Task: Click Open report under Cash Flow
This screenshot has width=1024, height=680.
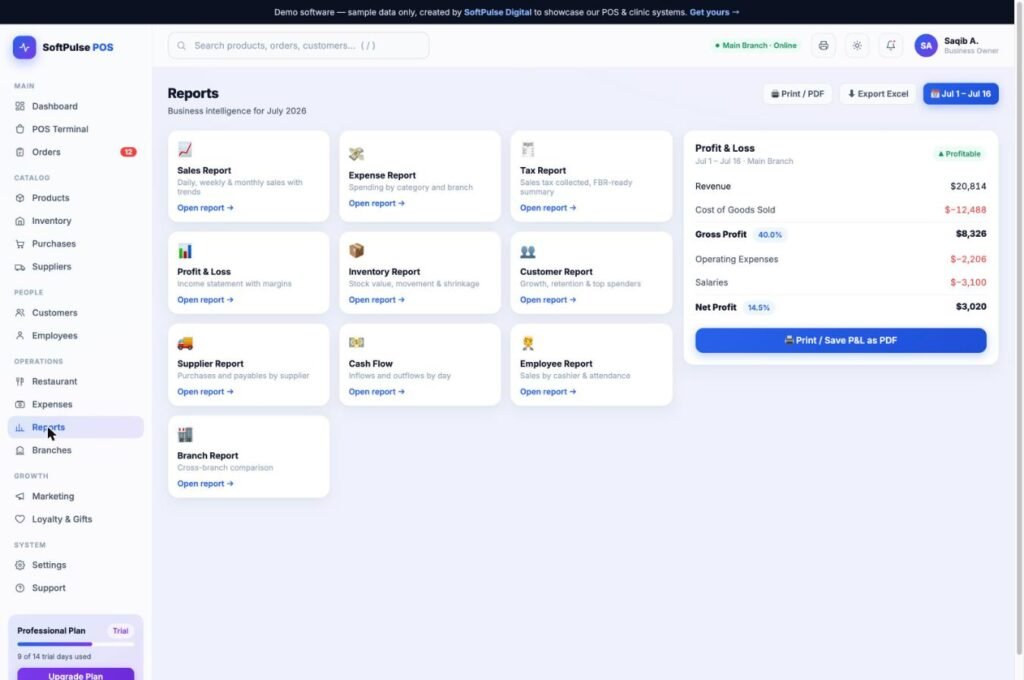Action: [x=376, y=392]
